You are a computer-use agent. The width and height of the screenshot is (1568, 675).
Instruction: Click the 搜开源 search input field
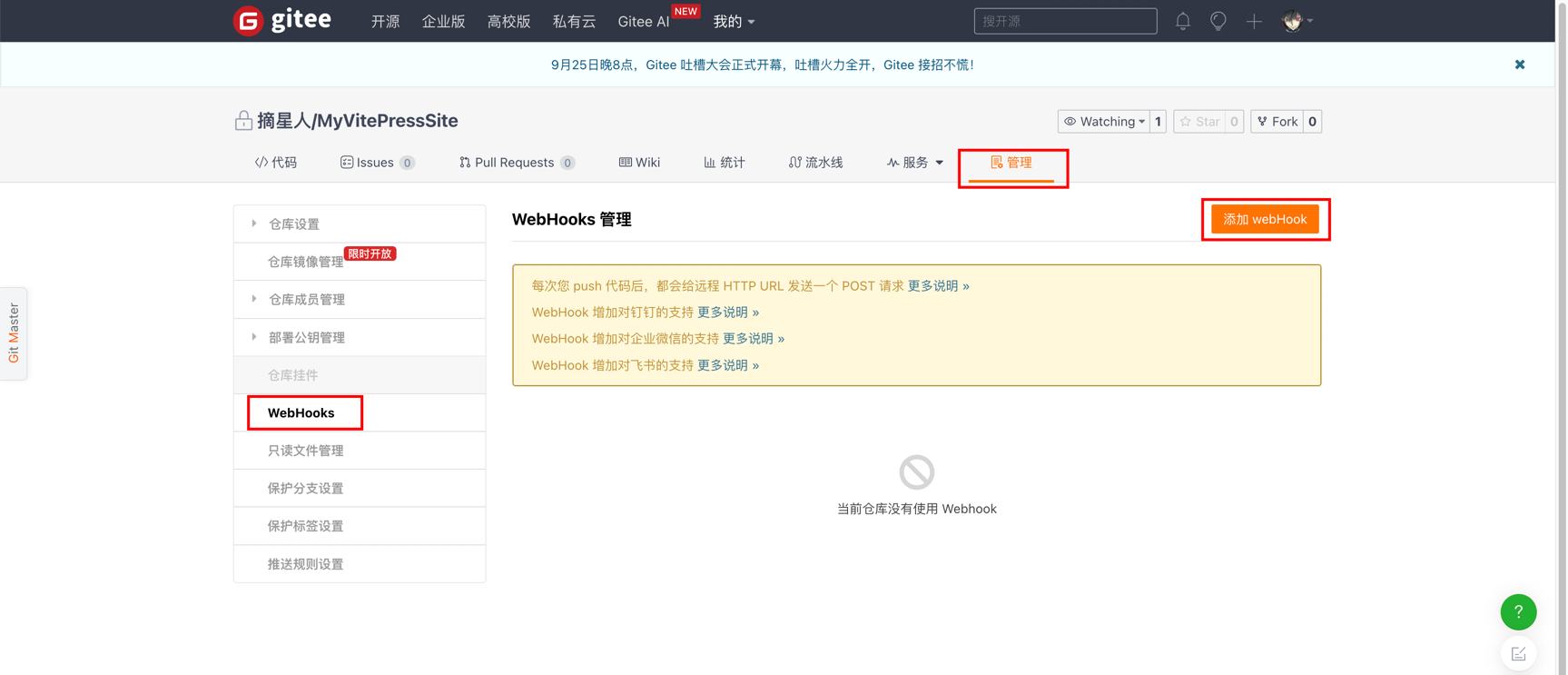click(x=1065, y=21)
